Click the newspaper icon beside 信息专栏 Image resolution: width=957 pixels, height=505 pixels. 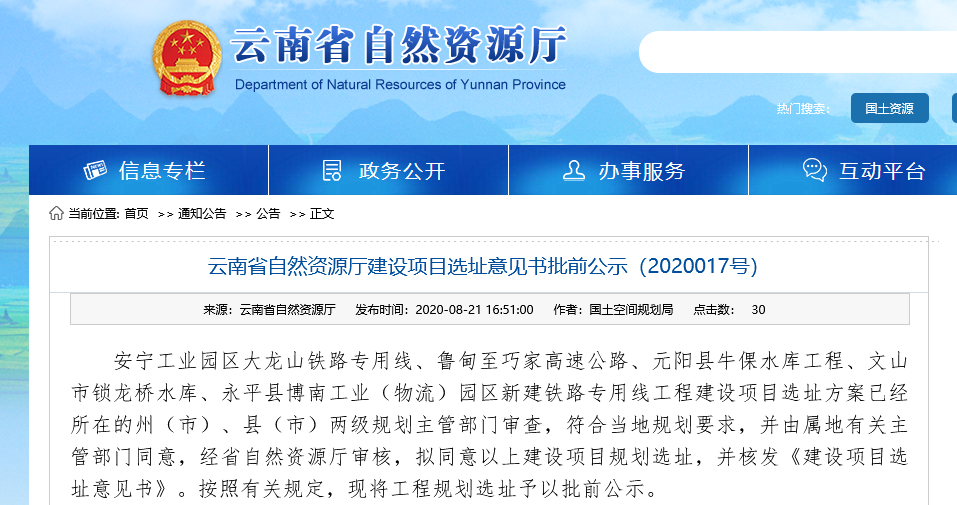[x=95, y=171]
